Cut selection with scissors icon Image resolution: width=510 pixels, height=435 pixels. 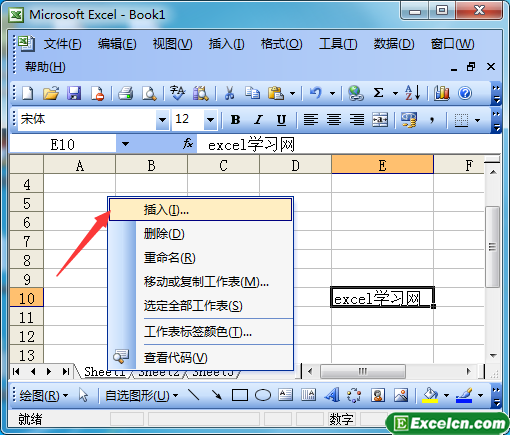229,93
